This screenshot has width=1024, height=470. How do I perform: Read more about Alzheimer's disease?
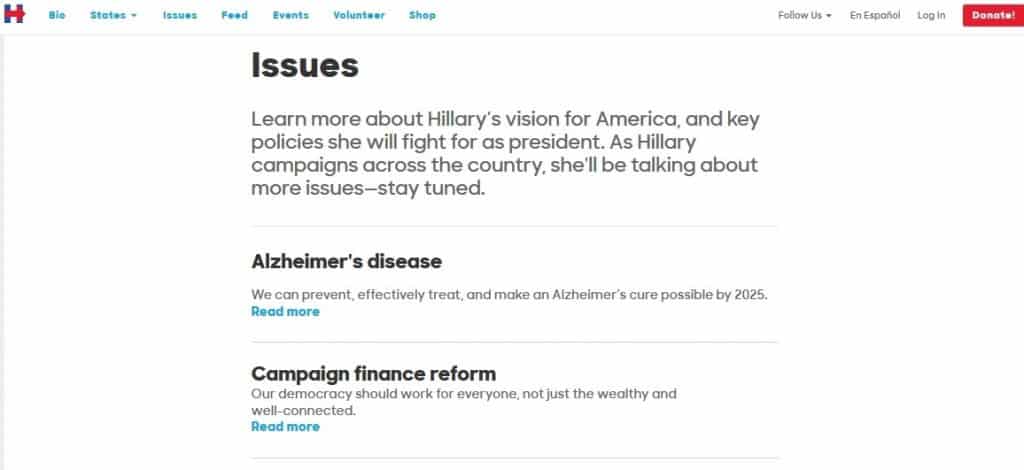pyautogui.click(x=285, y=311)
